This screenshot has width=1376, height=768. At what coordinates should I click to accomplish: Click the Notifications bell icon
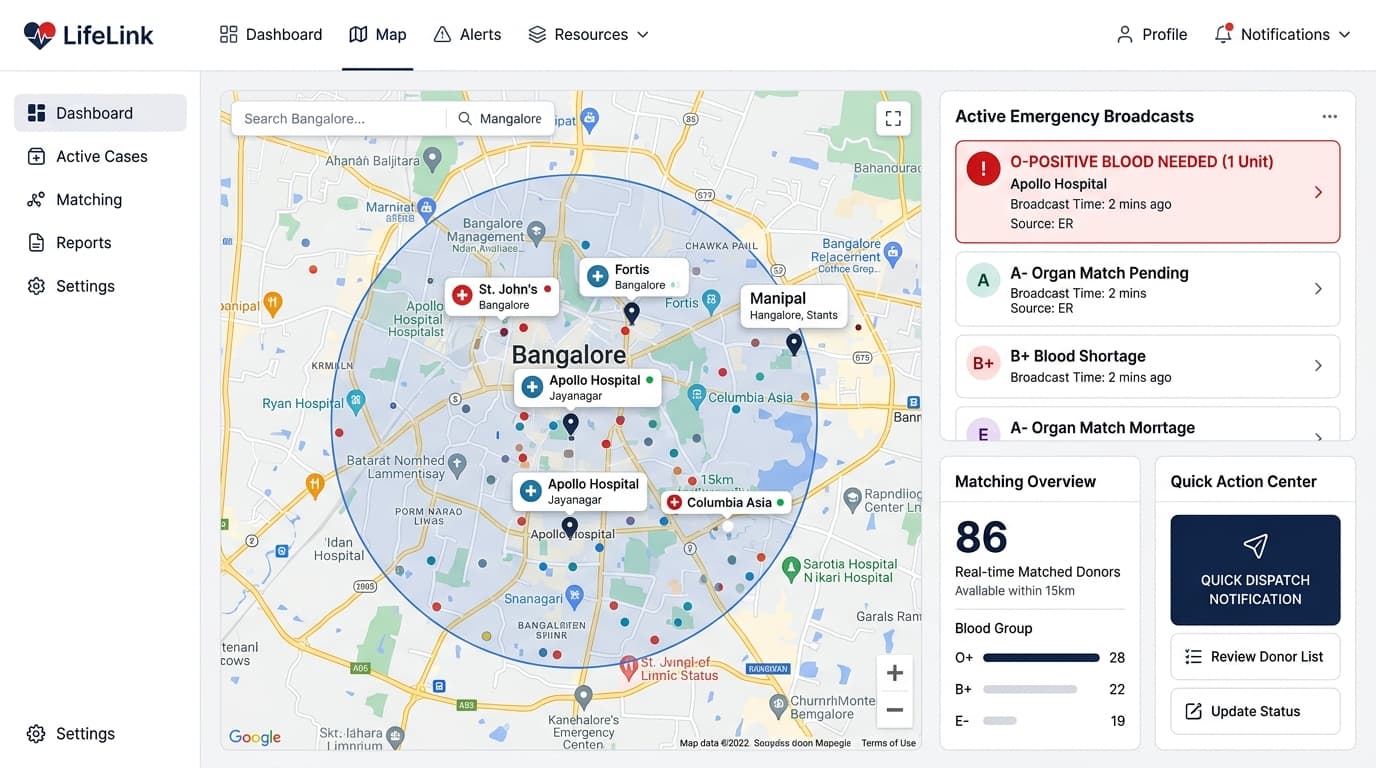[1223, 34]
